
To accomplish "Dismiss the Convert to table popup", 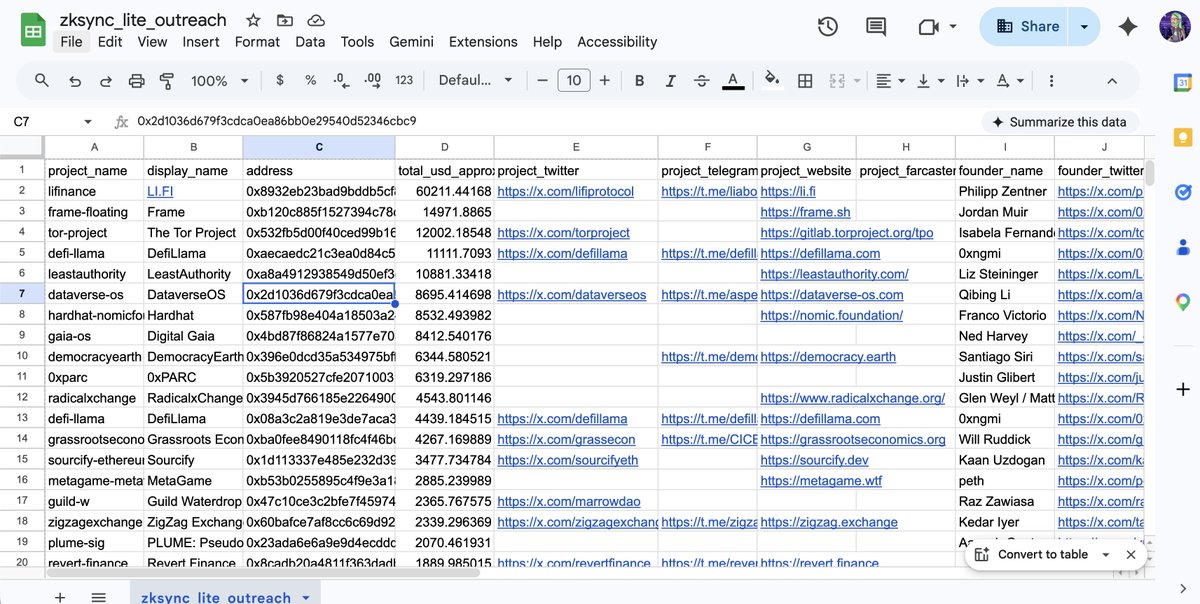I will click(1131, 554).
